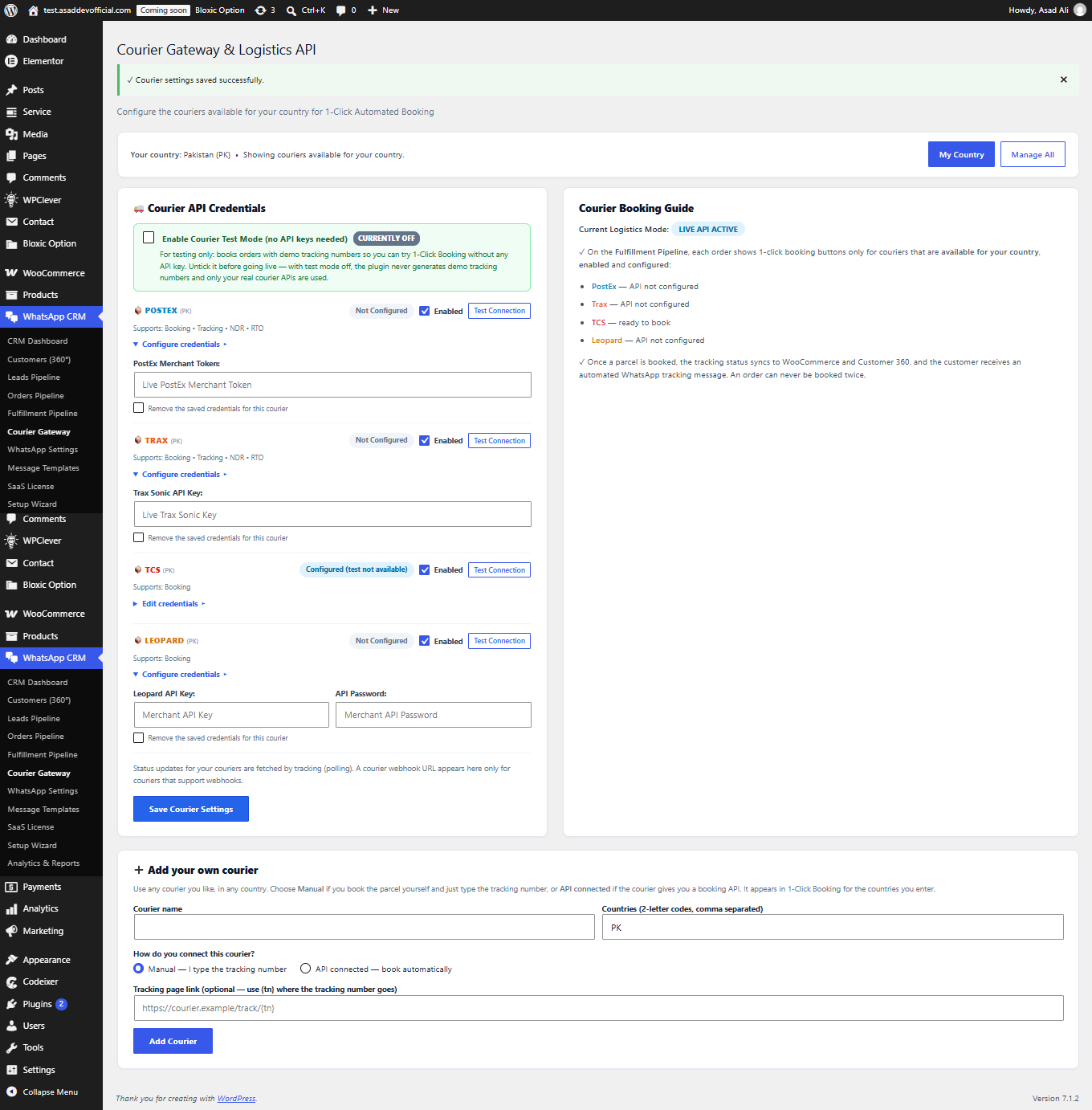Click the PostEx link in Booking Guide
This screenshot has width=1092, height=1110.
604,287
